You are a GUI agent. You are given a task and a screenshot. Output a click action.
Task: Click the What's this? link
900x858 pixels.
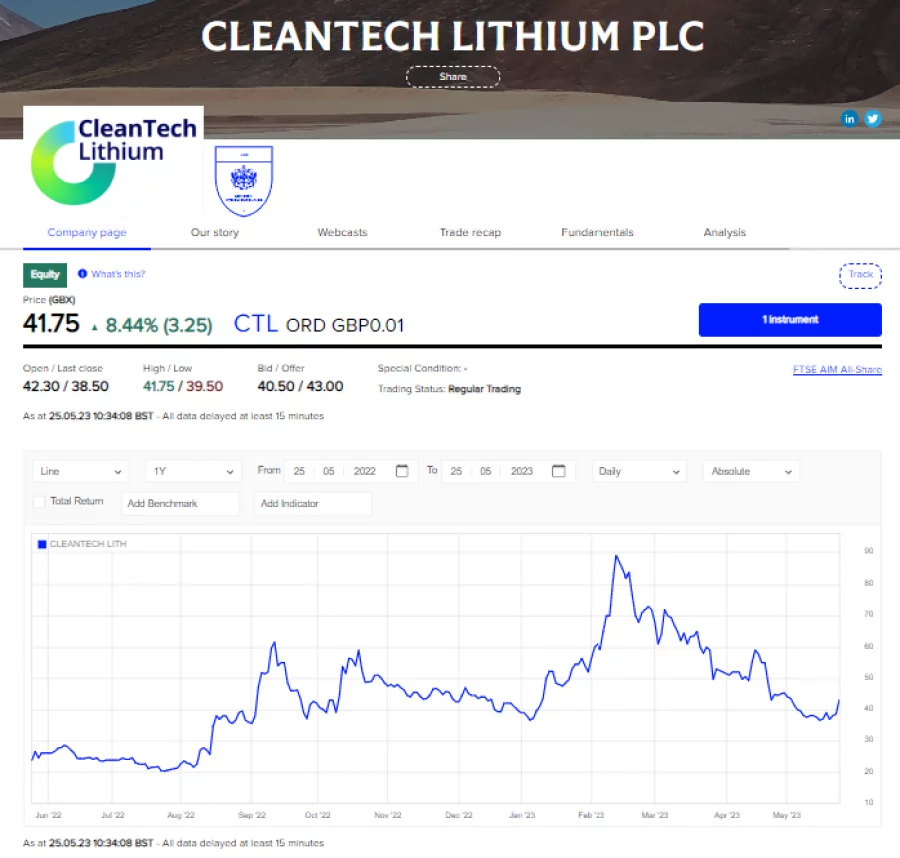point(118,274)
